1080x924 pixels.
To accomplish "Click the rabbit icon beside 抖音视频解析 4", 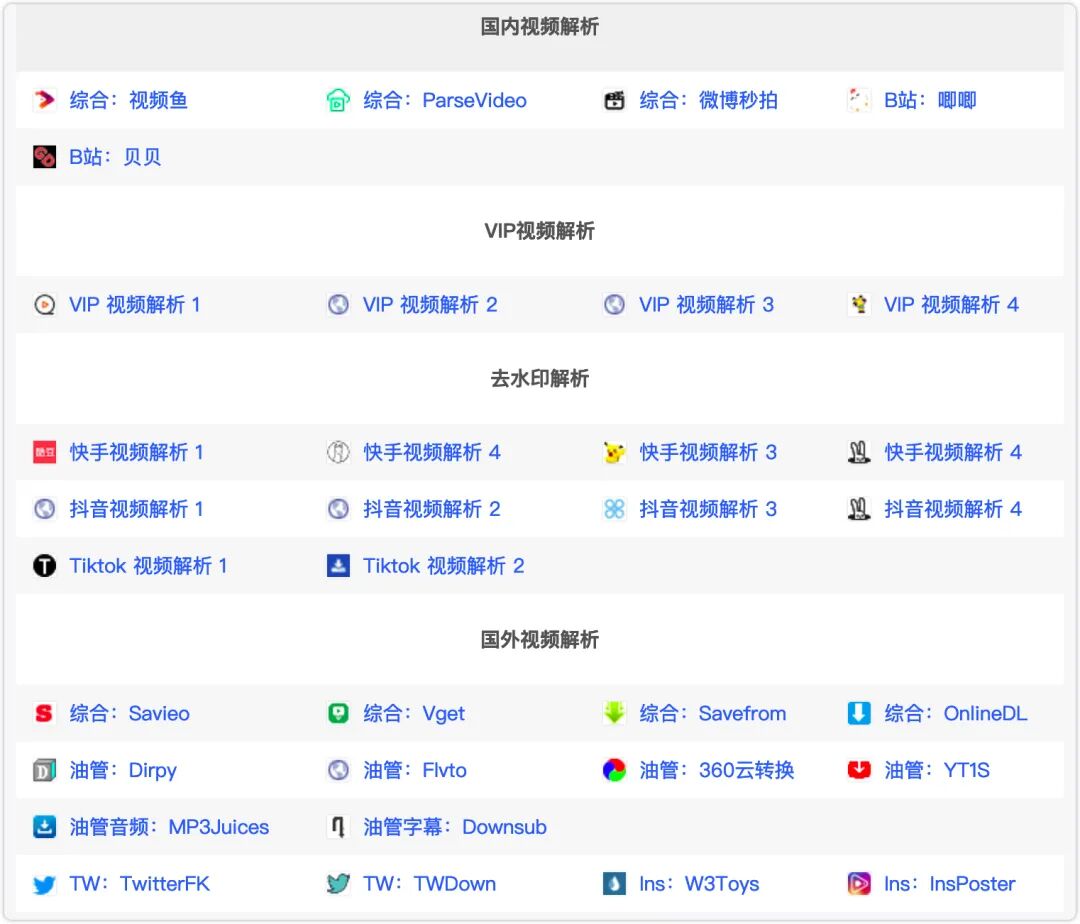I will (x=859, y=509).
